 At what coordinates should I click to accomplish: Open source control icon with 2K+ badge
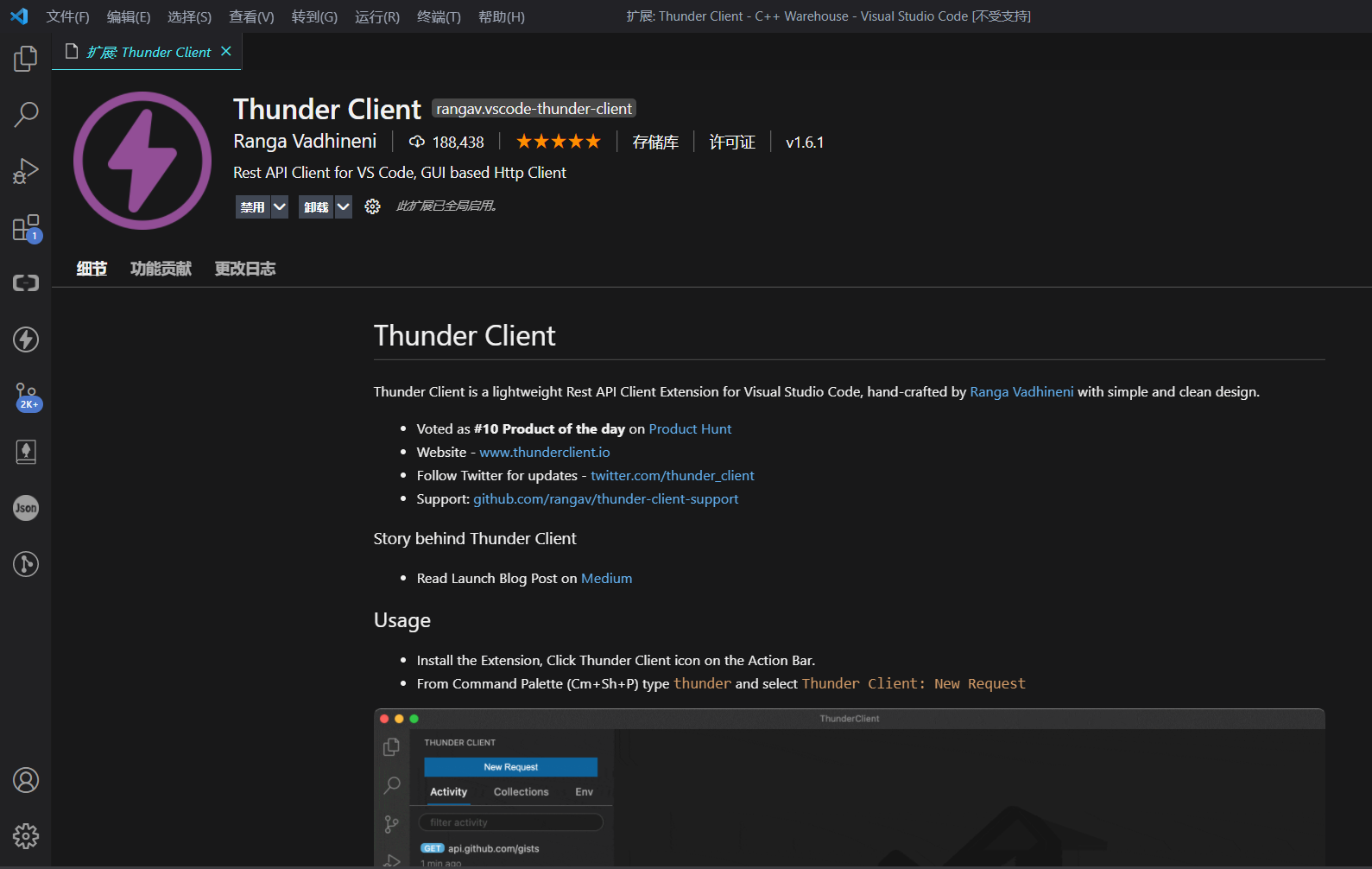(26, 396)
